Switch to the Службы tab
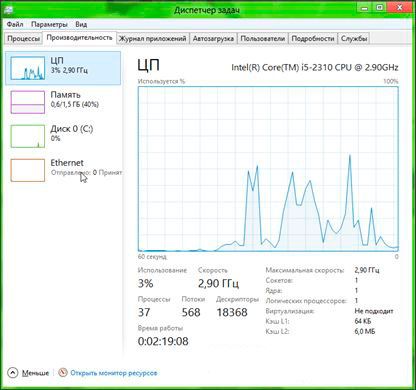Screen dimensions: 416x390 [x=354, y=39]
